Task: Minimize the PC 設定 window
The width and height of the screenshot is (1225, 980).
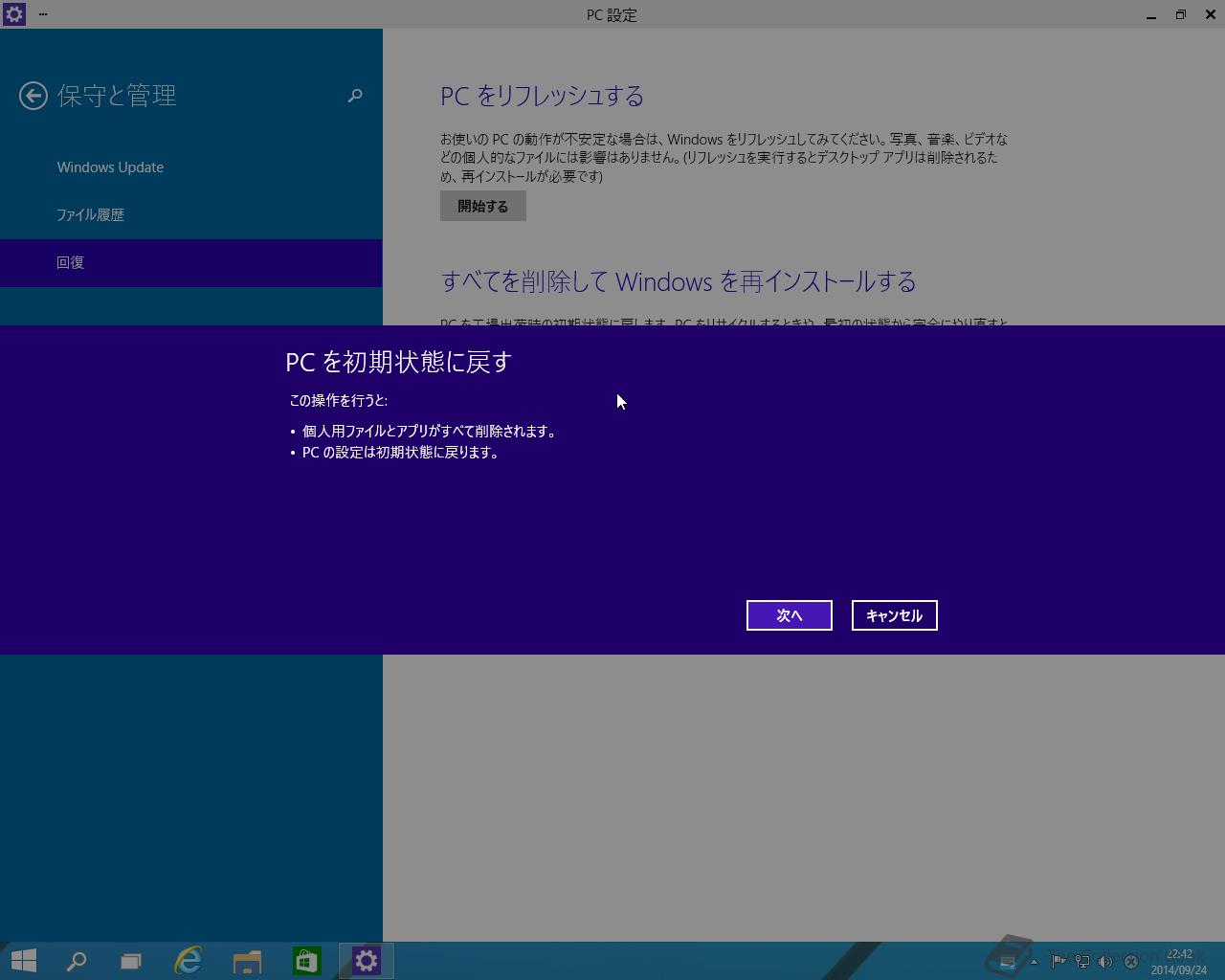Action: pos(1151,14)
